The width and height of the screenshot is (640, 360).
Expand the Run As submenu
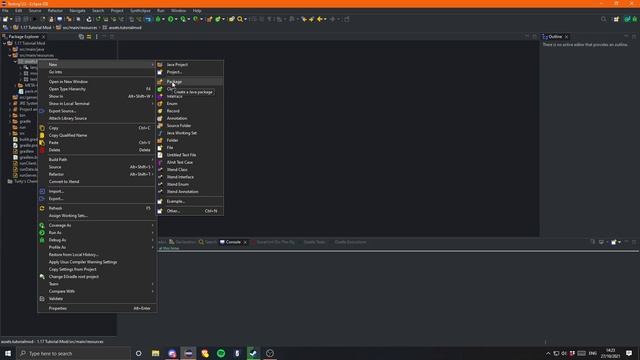(x=153, y=233)
